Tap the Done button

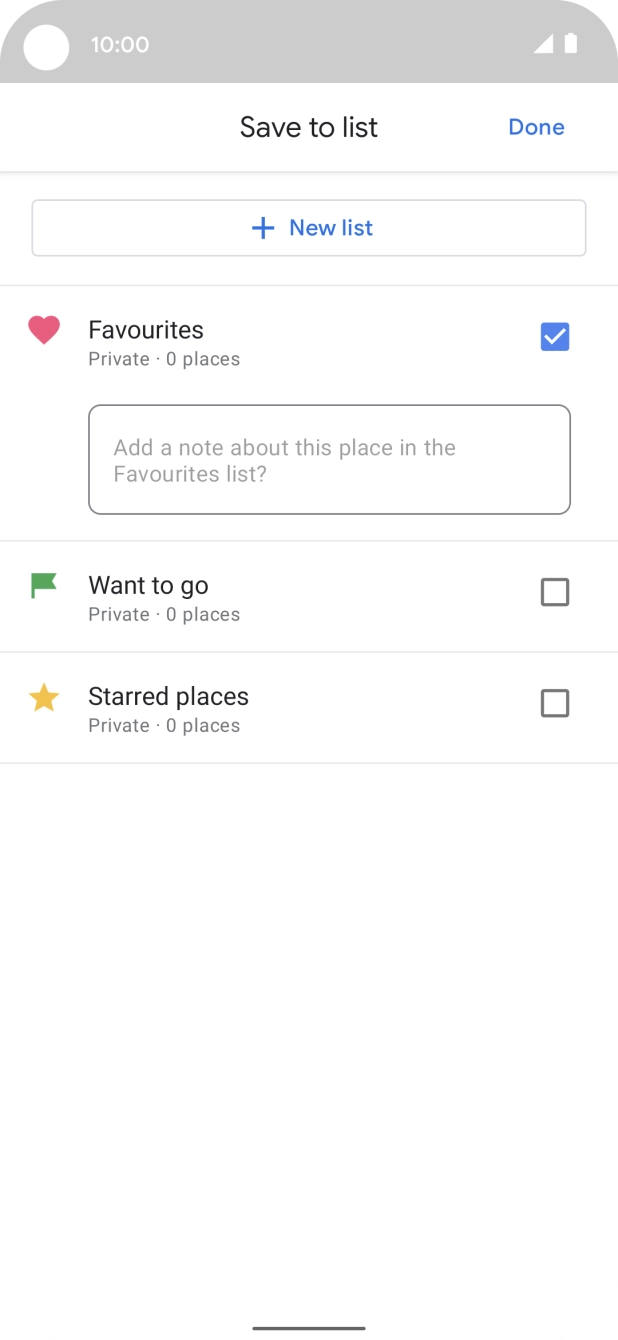point(536,127)
